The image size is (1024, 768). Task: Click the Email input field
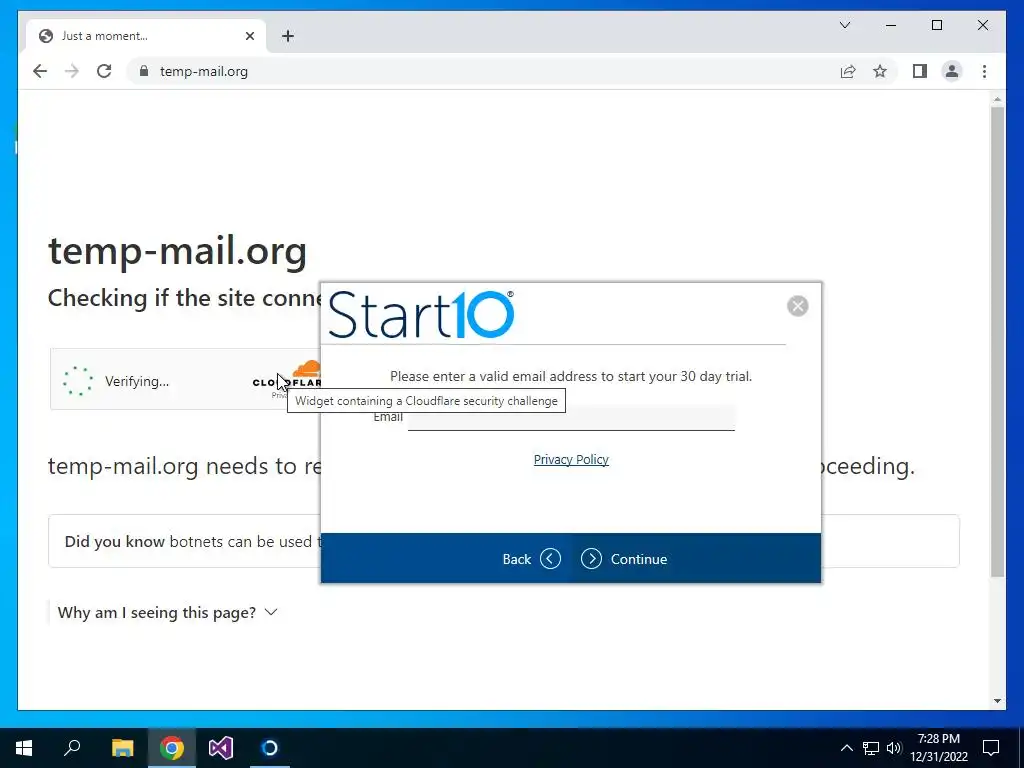click(571, 418)
